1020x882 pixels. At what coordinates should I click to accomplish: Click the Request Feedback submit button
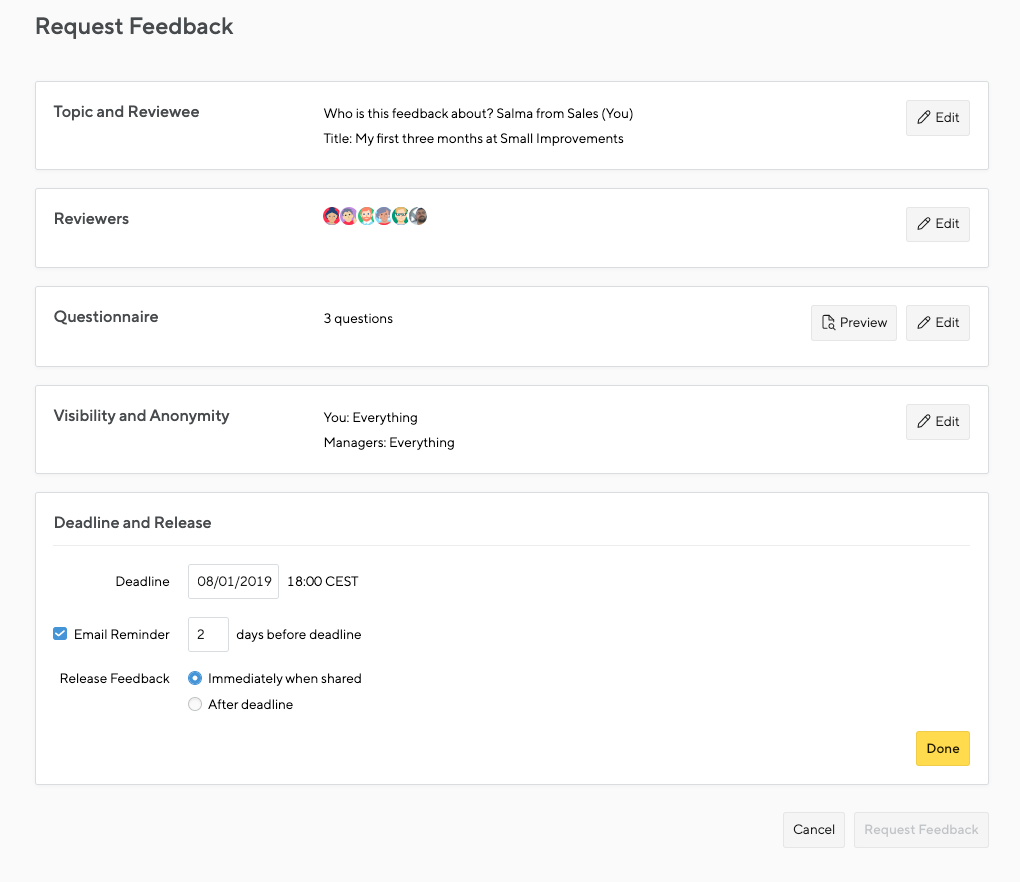[x=920, y=829]
